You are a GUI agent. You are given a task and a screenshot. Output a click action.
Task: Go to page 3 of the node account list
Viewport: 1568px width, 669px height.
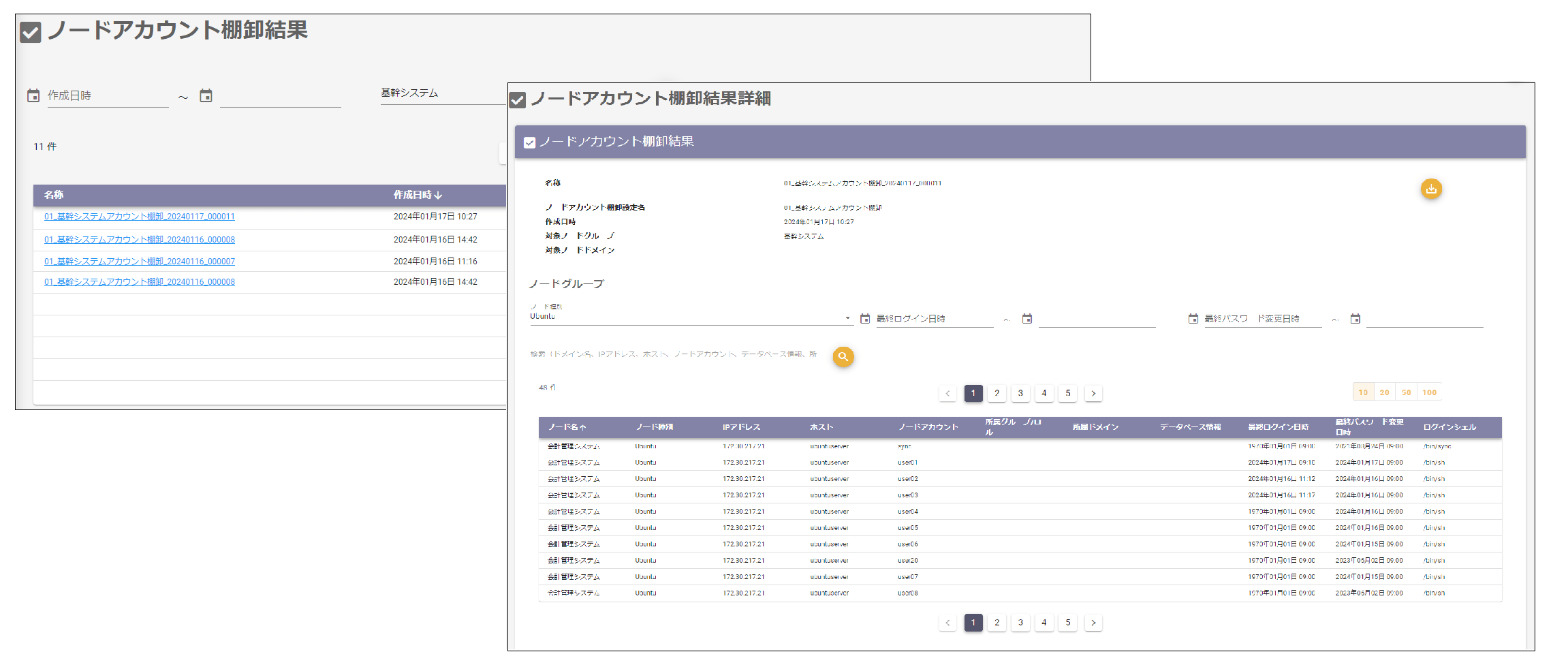click(x=1020, y=393)
